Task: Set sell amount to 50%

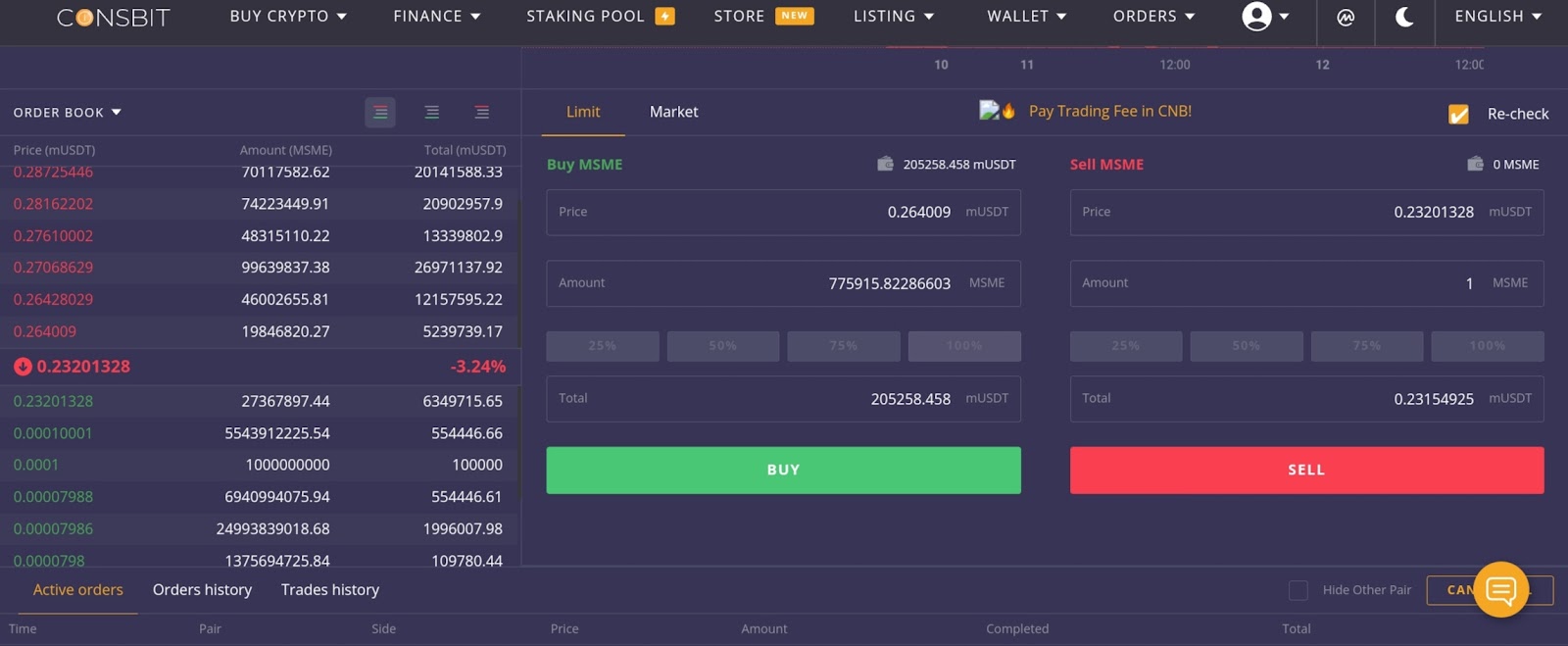Action: point(1247,346)
